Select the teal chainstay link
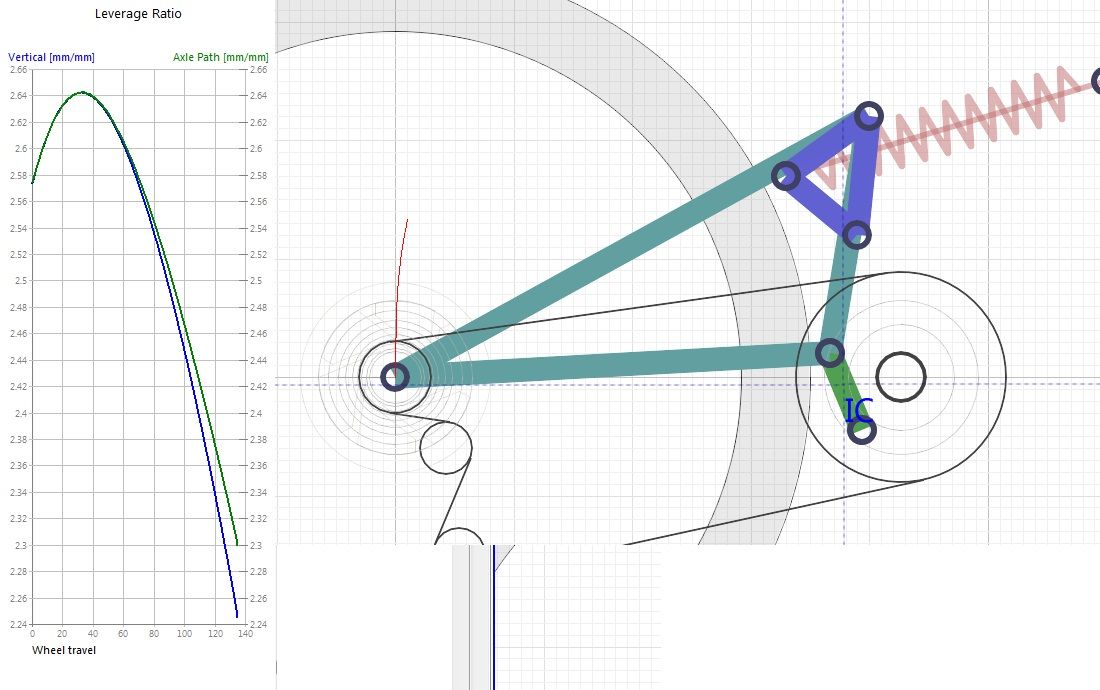The width and height of the screenshot is (1100, 690). pos(620,364)
